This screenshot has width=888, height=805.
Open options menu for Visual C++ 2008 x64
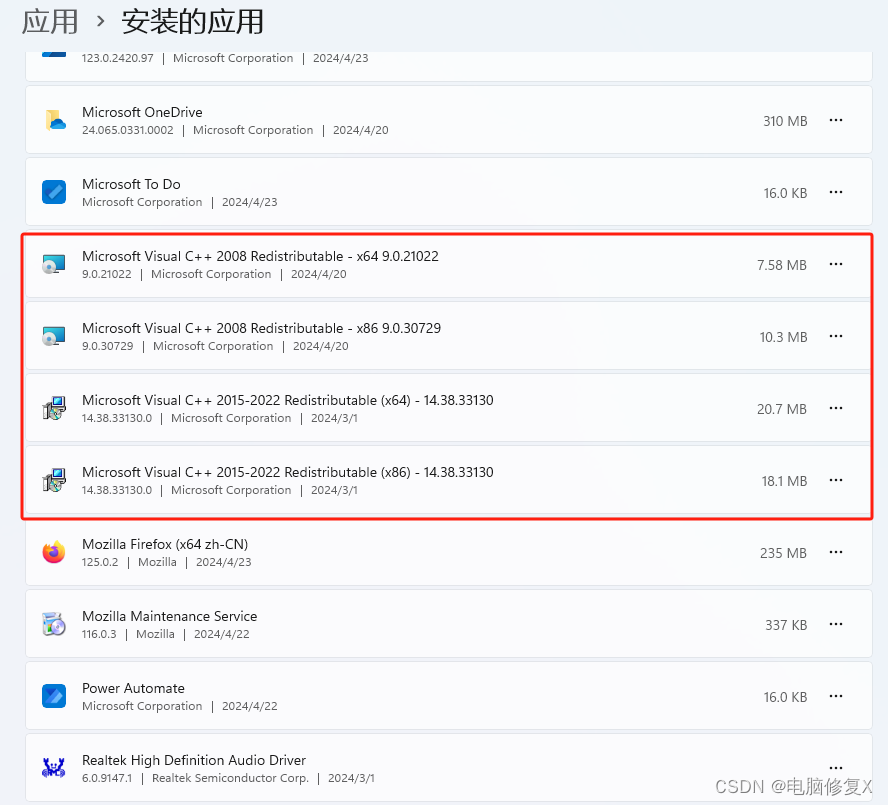(836, 264)
